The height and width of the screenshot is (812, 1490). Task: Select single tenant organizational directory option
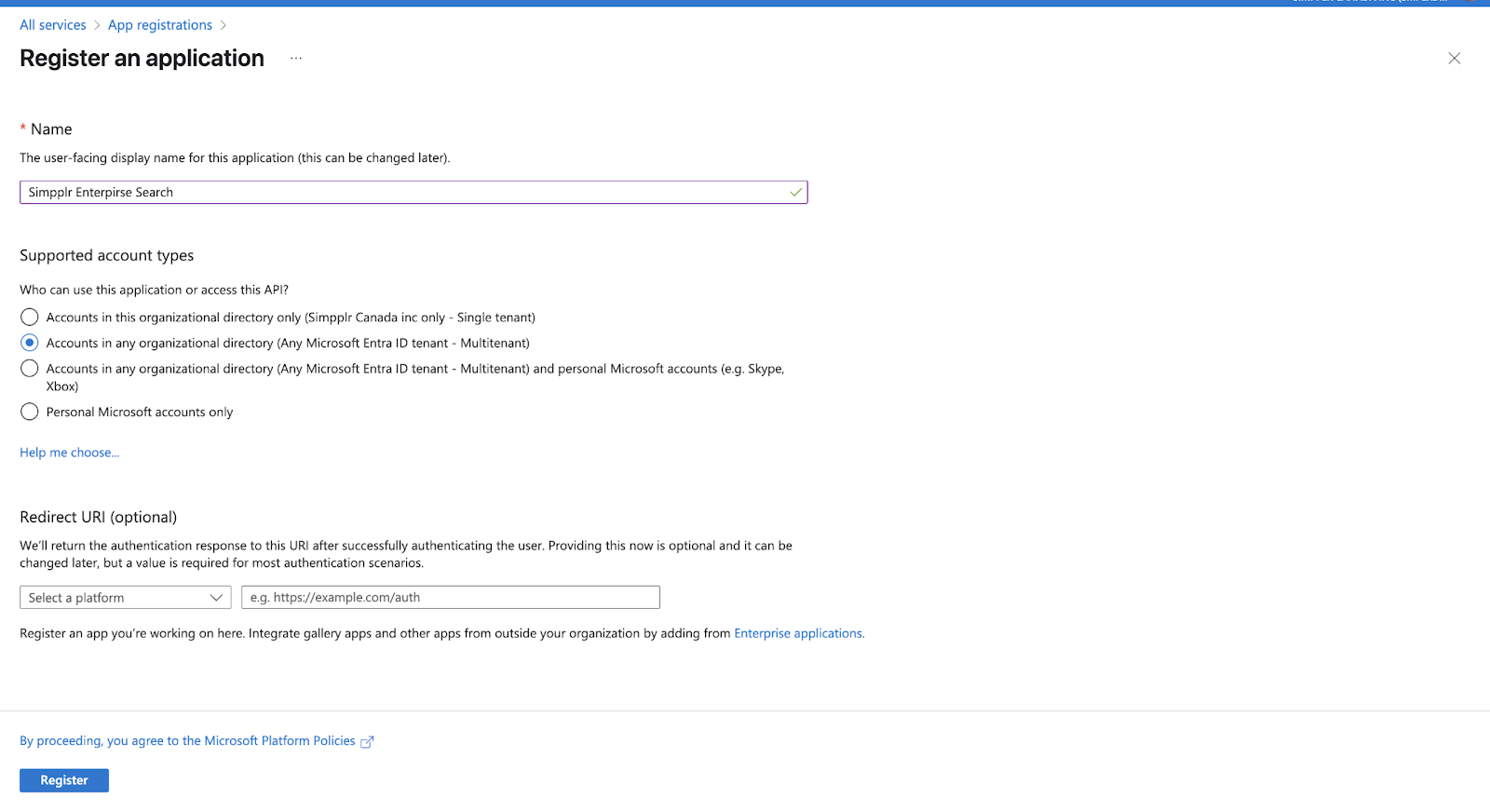tap(30, 318)
